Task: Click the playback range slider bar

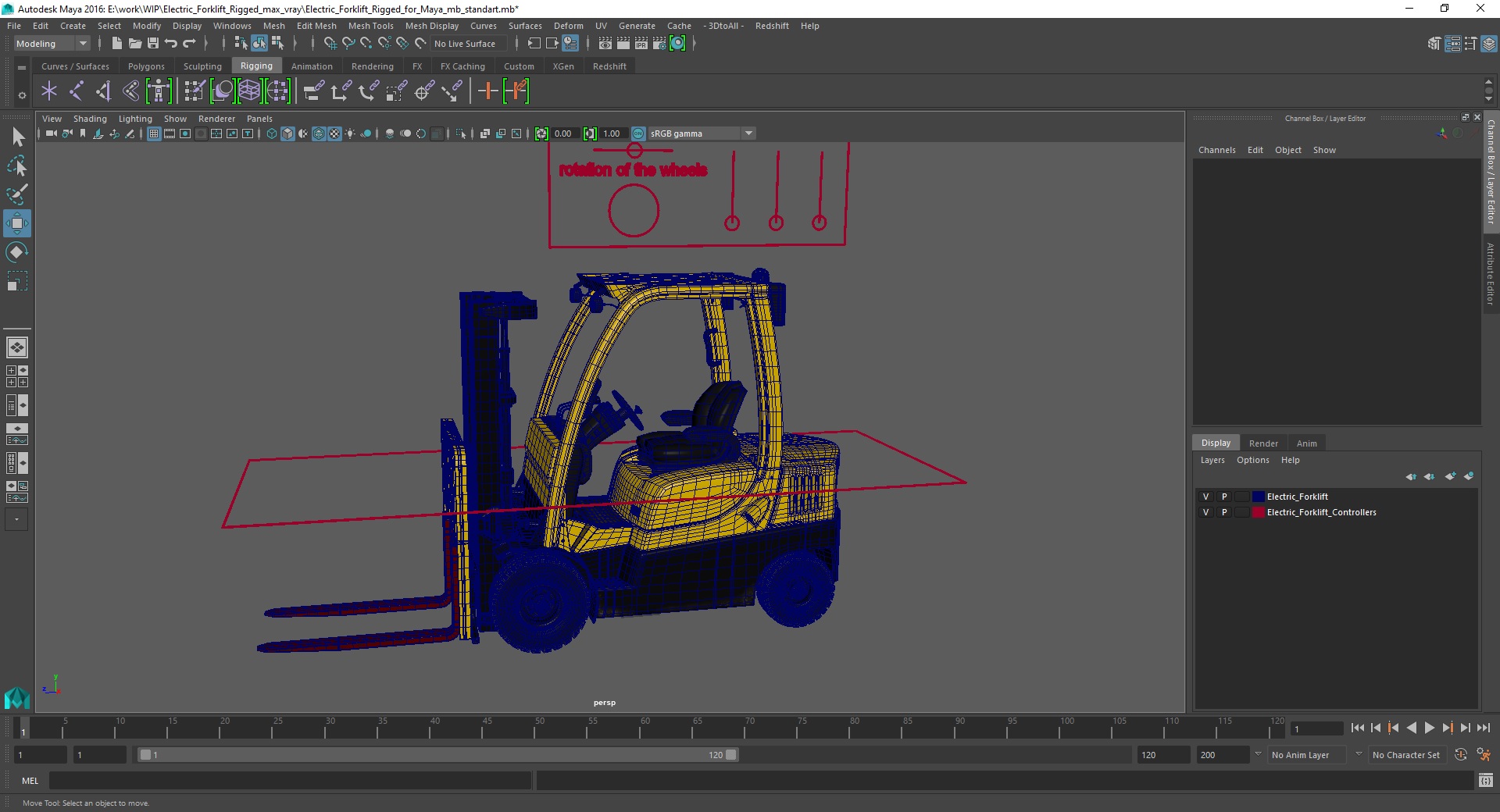Action: pos(437,755)
